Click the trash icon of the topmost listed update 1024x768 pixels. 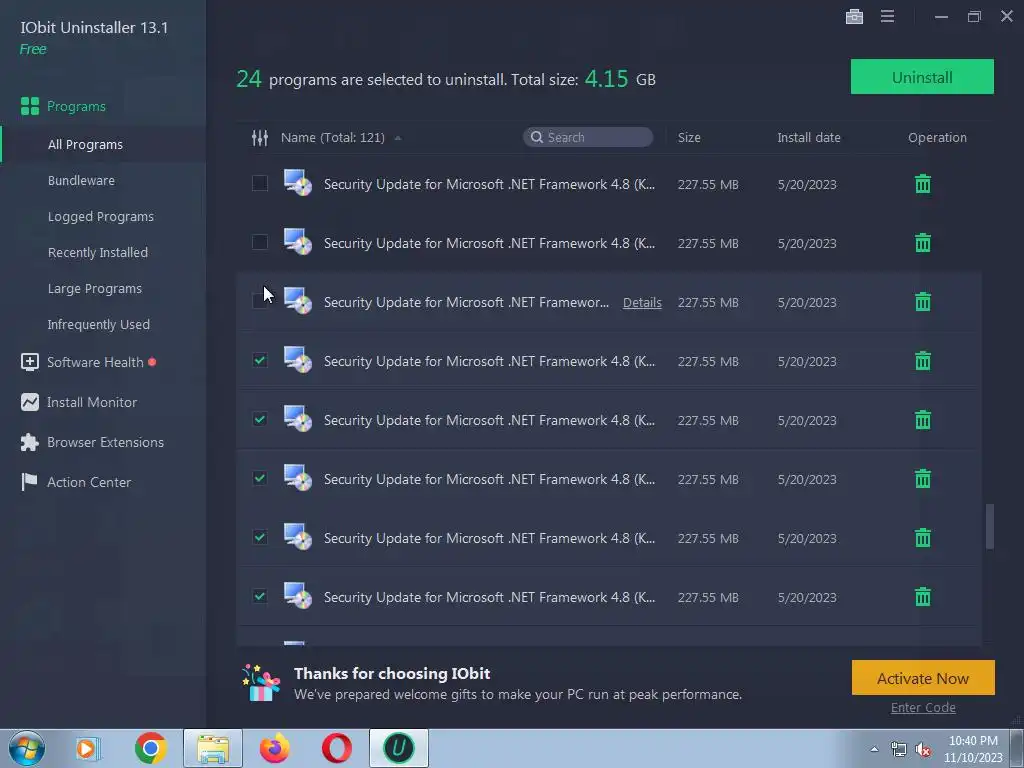tap(923, 184)
